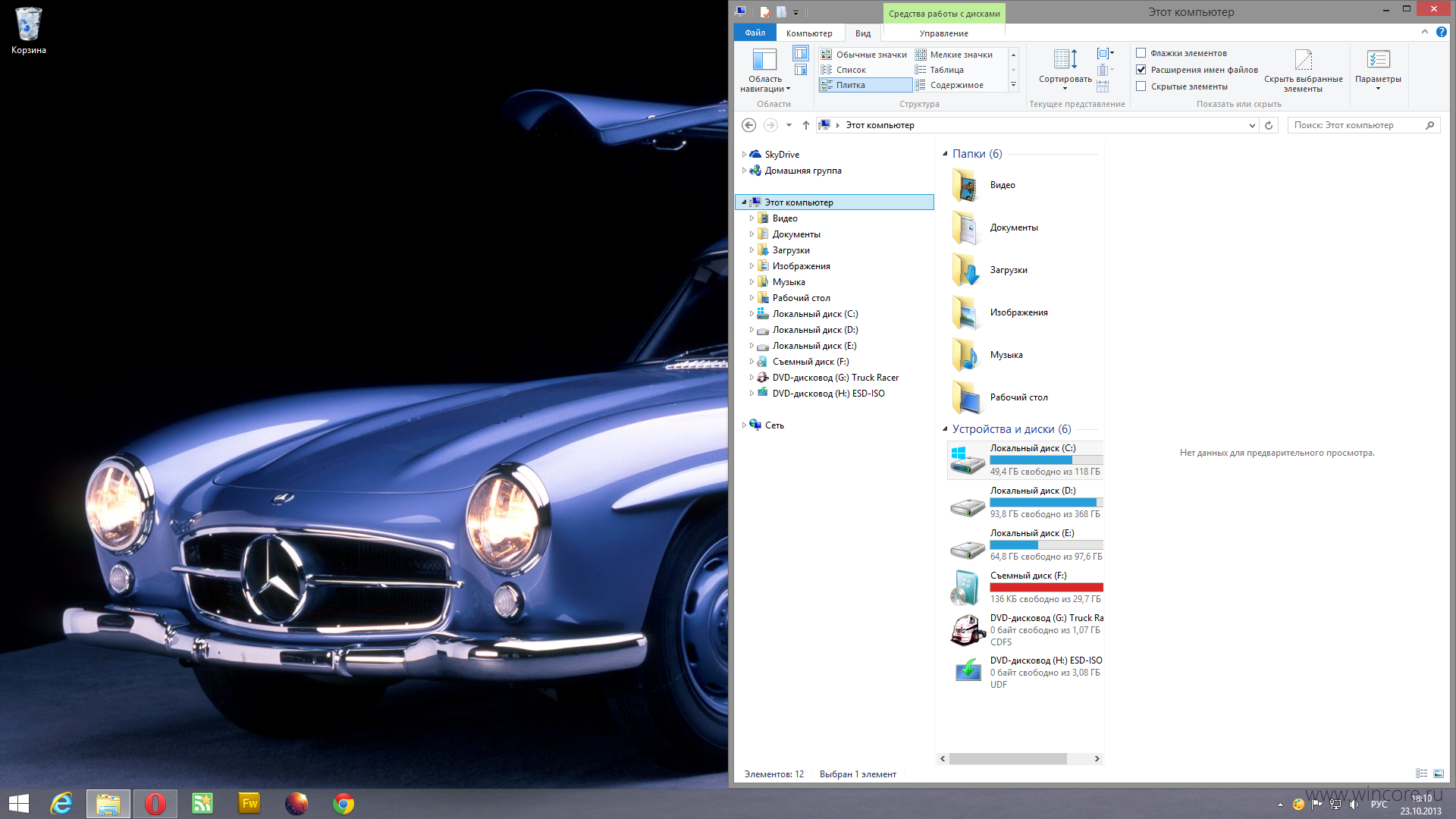Image resolution: width=1456 pixels, height=819 pixels.
Task: Open Navigation pane options
Action: point(764,70)
